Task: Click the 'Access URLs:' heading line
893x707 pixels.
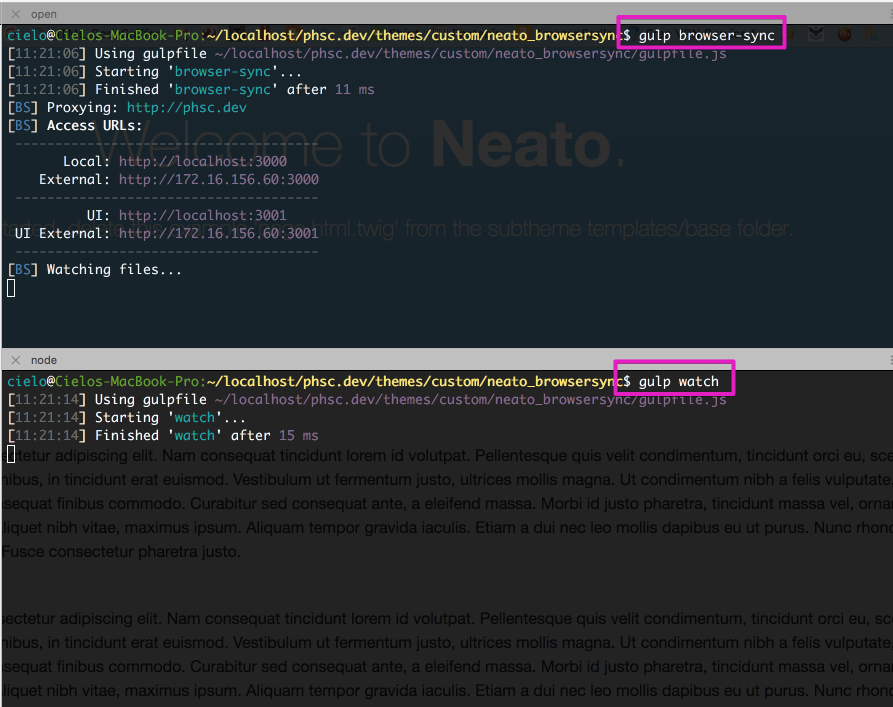Action: point(94,126)
